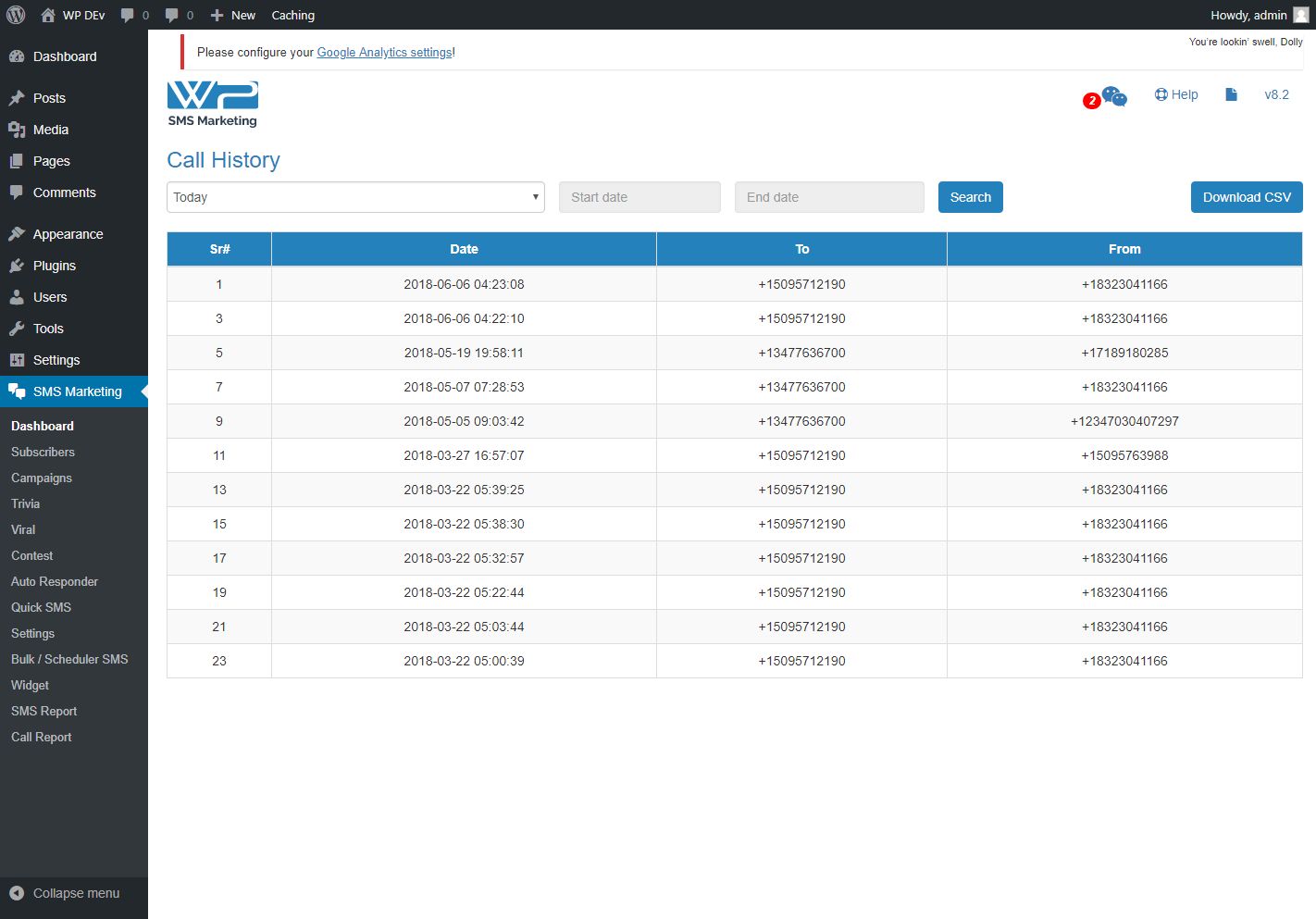Screen dimensions: 1316x919
Task: Open the chat messages icon with badge
Action: coord(1114,96)
